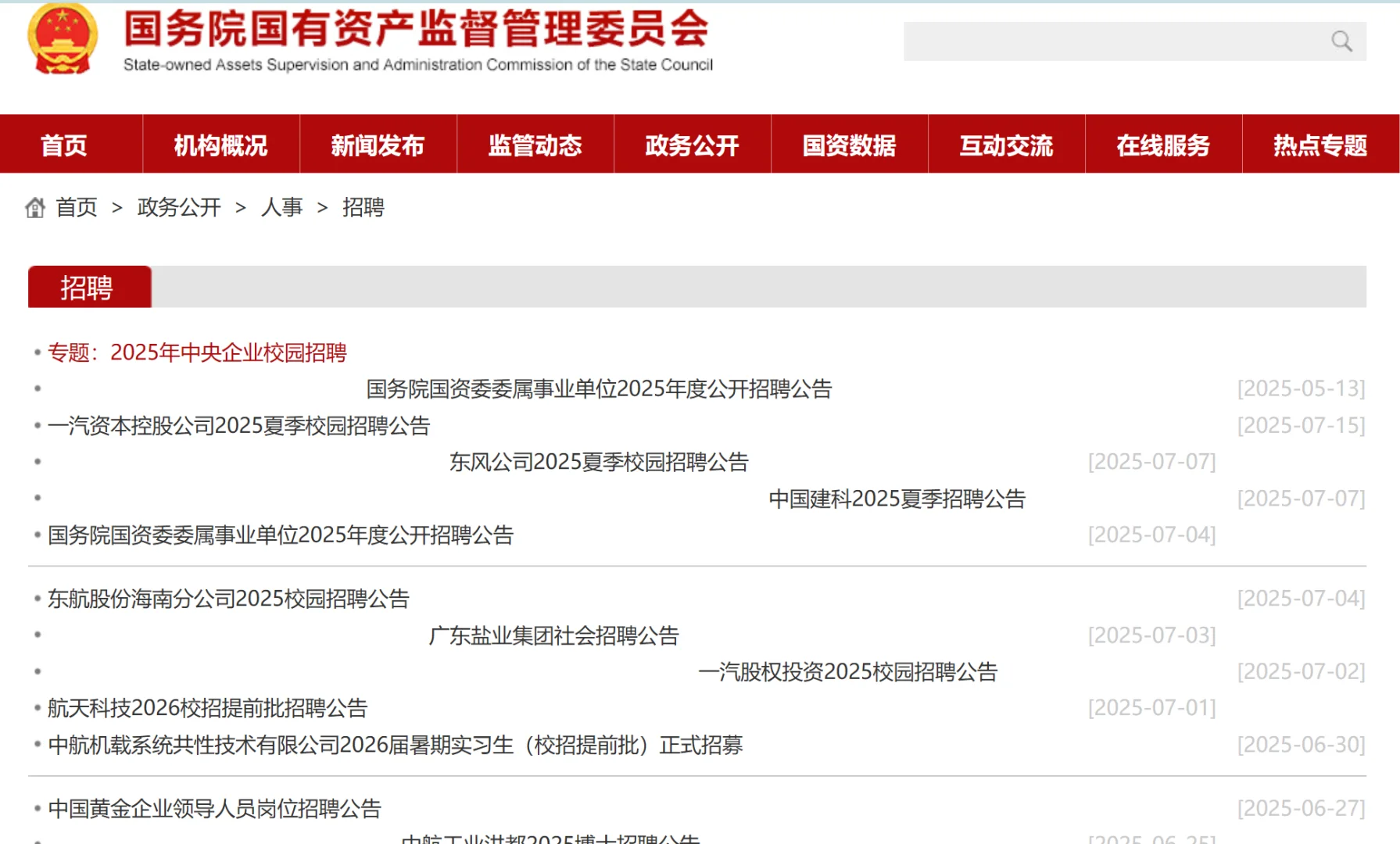This screenshot has width=1400, height=844.
Task: Open 专题：2025年中央企业校园招聘 link
Action: tap(197, 352)
